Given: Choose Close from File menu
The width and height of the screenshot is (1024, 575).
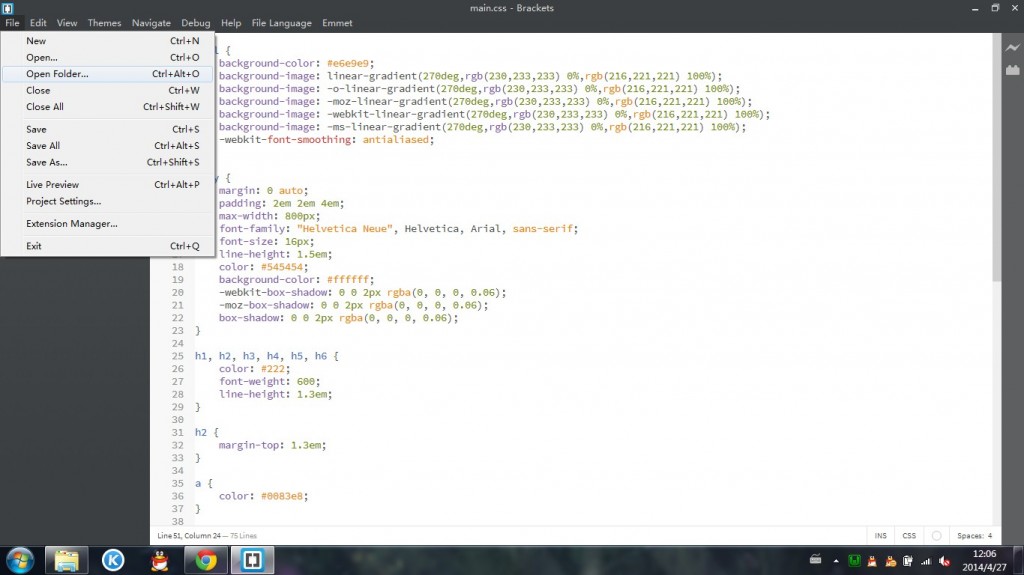Looking at the screenshot, I should click(x=107, y=90).
